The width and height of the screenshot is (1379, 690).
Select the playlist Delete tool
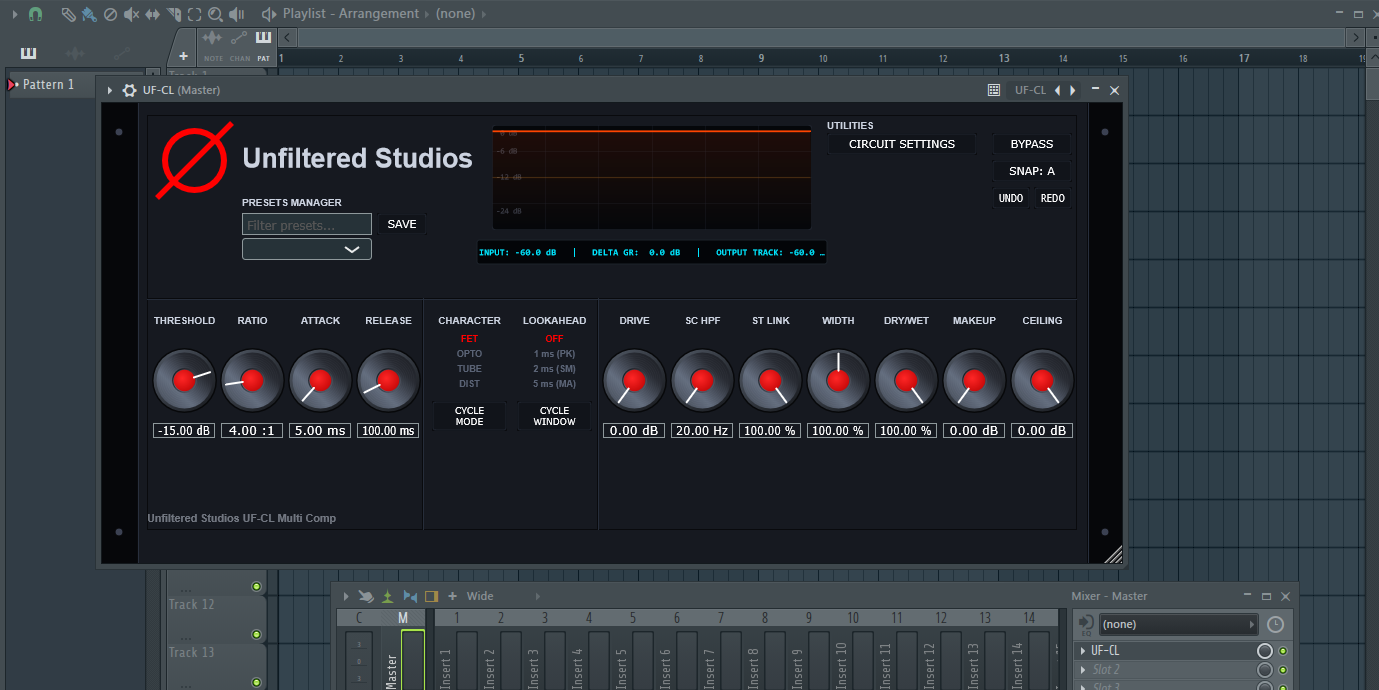(x=110, y=14)
